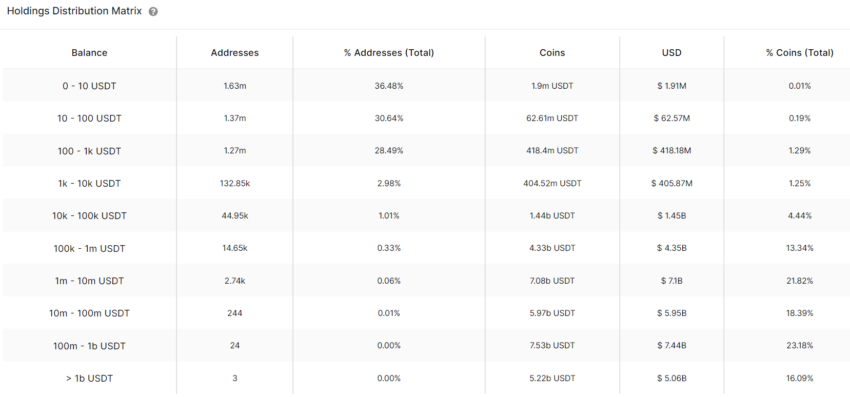Select the Balance column header

(89, 53)
